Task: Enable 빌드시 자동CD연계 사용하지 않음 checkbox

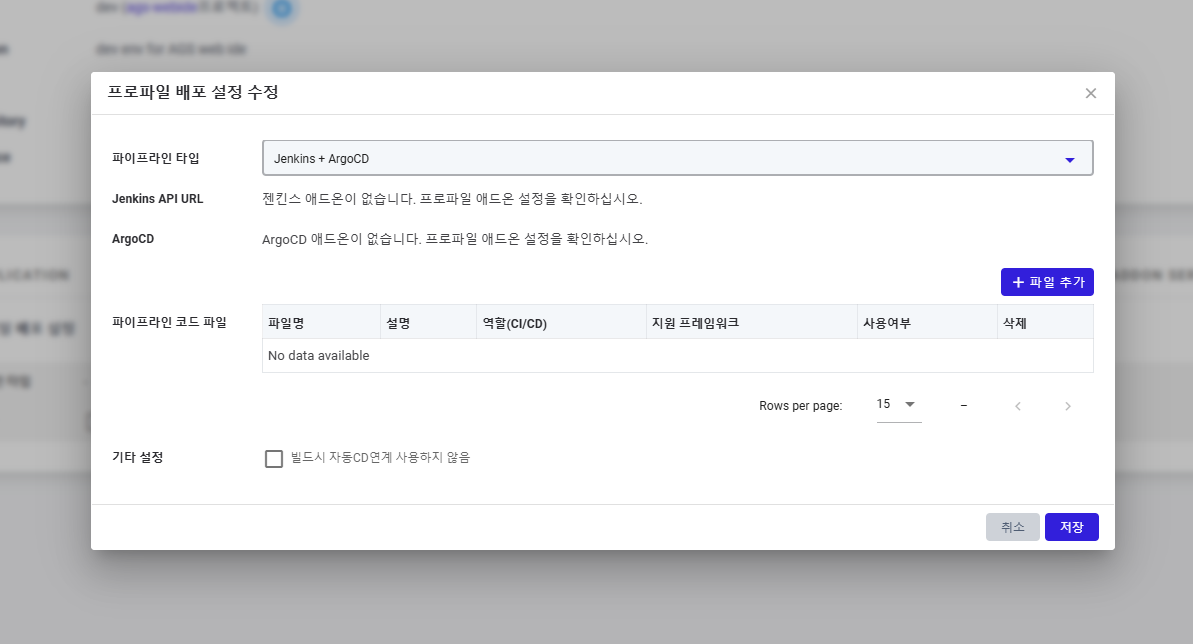Action: pyautogui.click(x=274, y=458)
